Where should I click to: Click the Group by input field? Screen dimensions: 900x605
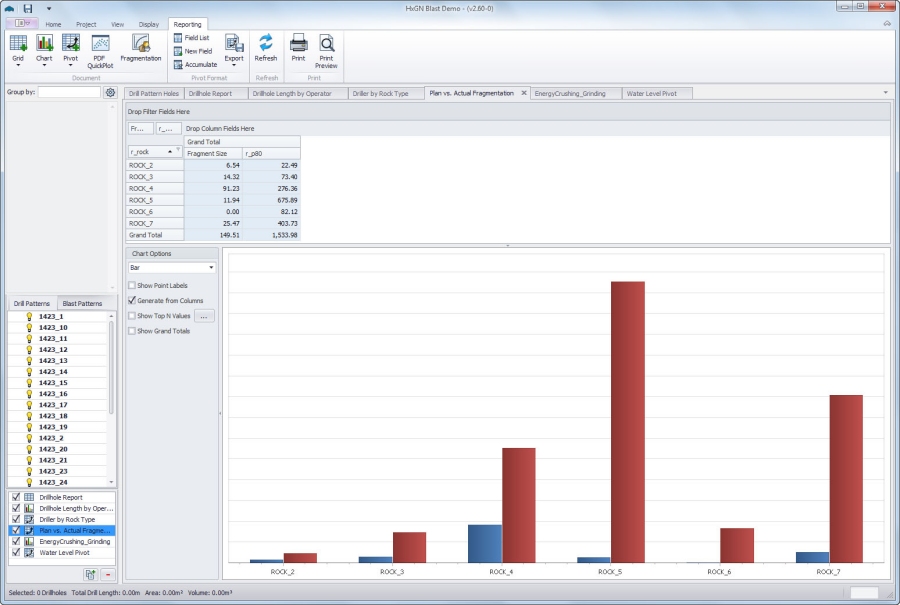69,93
